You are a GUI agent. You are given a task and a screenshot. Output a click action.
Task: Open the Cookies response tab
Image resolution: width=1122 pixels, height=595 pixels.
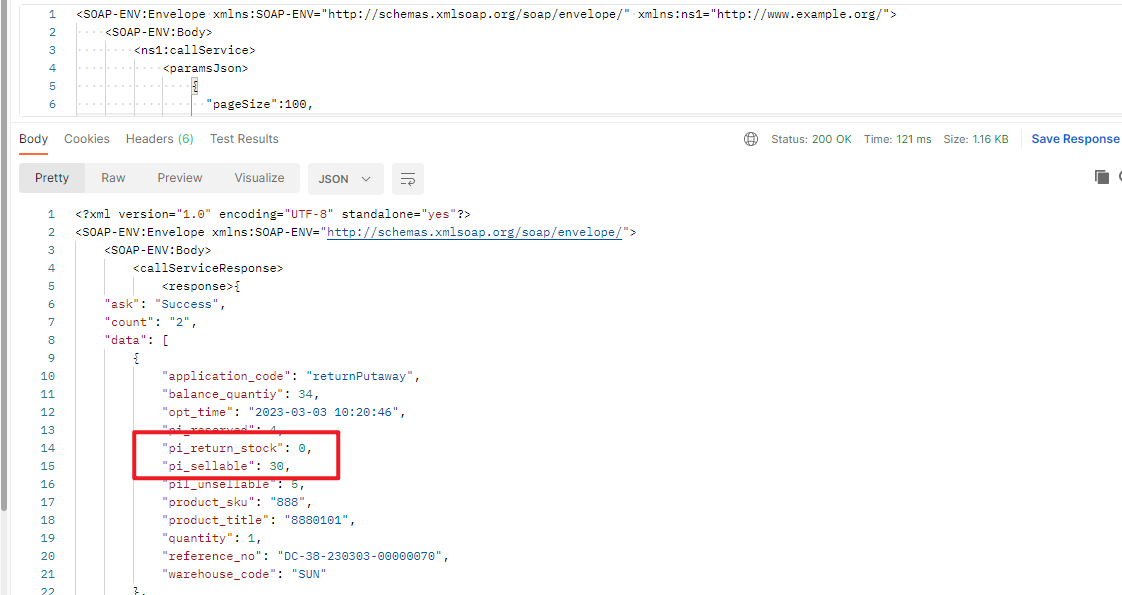87,139
